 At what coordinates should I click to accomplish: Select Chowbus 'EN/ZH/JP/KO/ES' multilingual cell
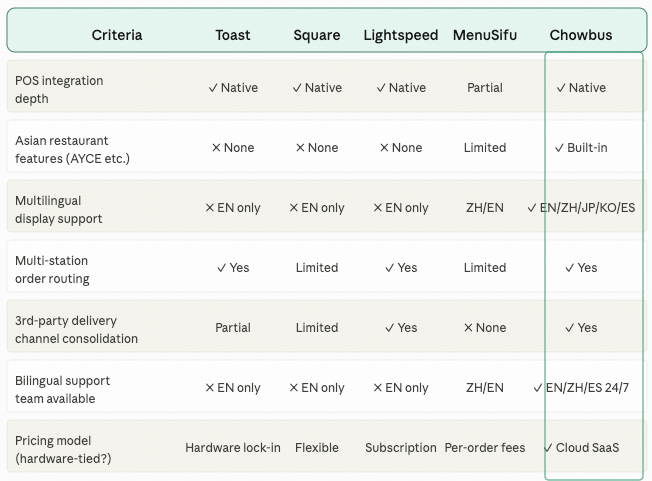coord(581,207)
